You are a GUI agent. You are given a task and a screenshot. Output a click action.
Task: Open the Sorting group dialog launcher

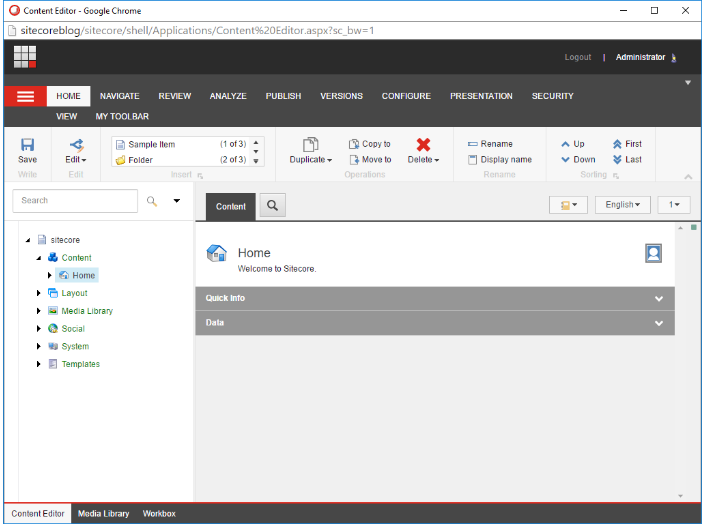[x=616, y=176]
